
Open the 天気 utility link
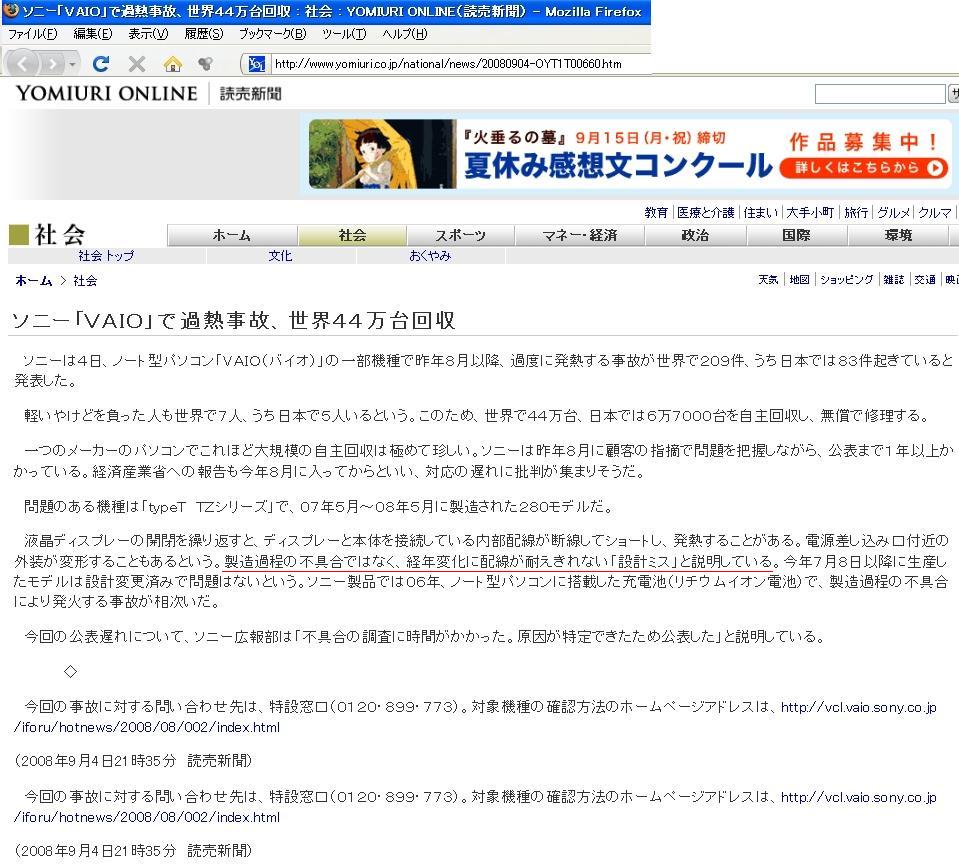pyautogui.click(x=768, y=279)
